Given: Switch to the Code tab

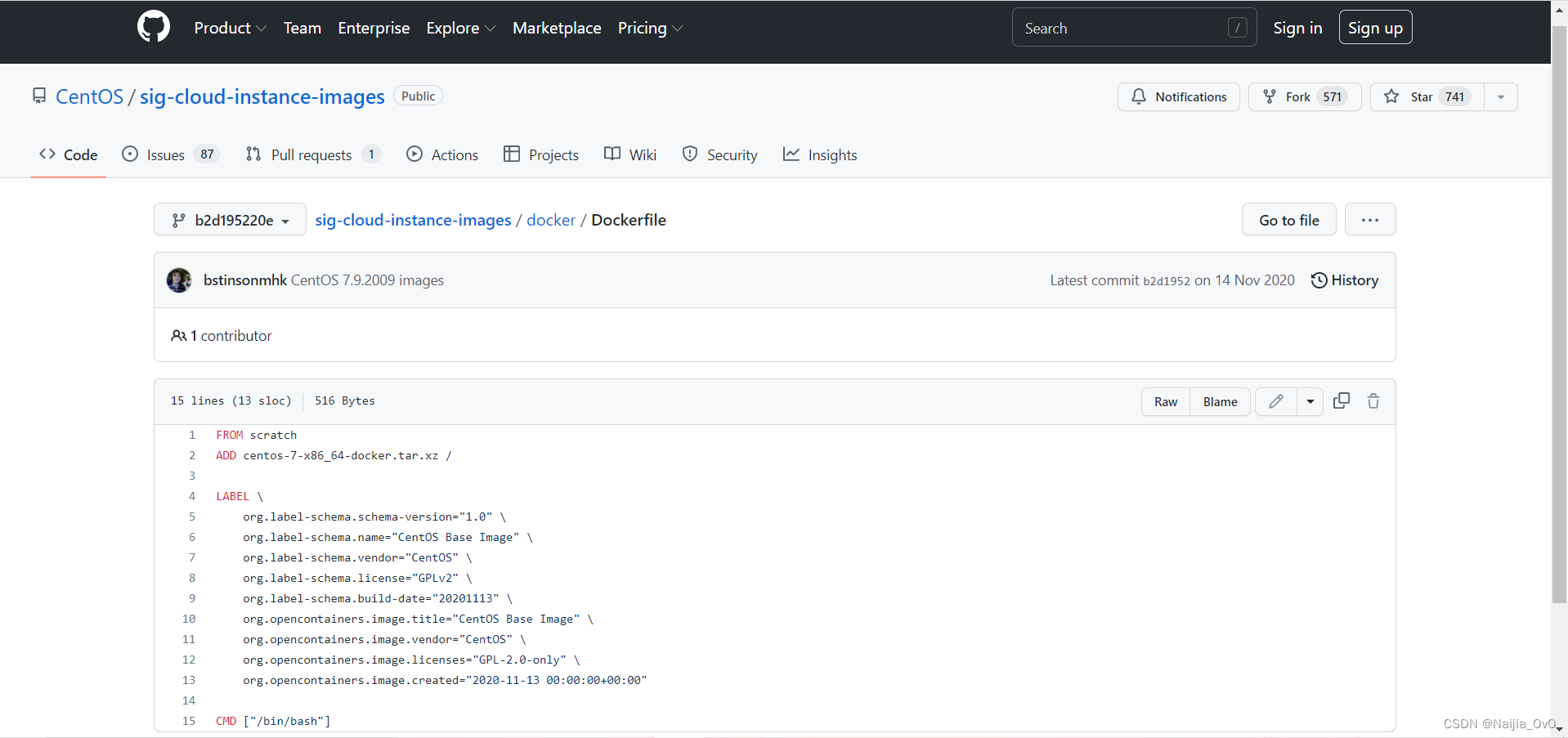Looking at the screenshot, I should pyautogui.click(x=69, y=154).
